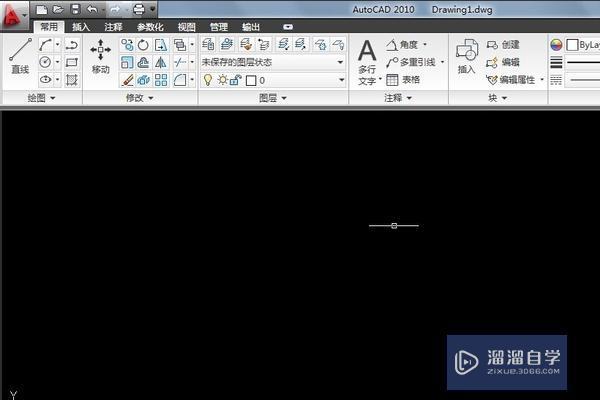600x400 pixels.
Task: Click the Scale tool icon
Action: [127, 62]
